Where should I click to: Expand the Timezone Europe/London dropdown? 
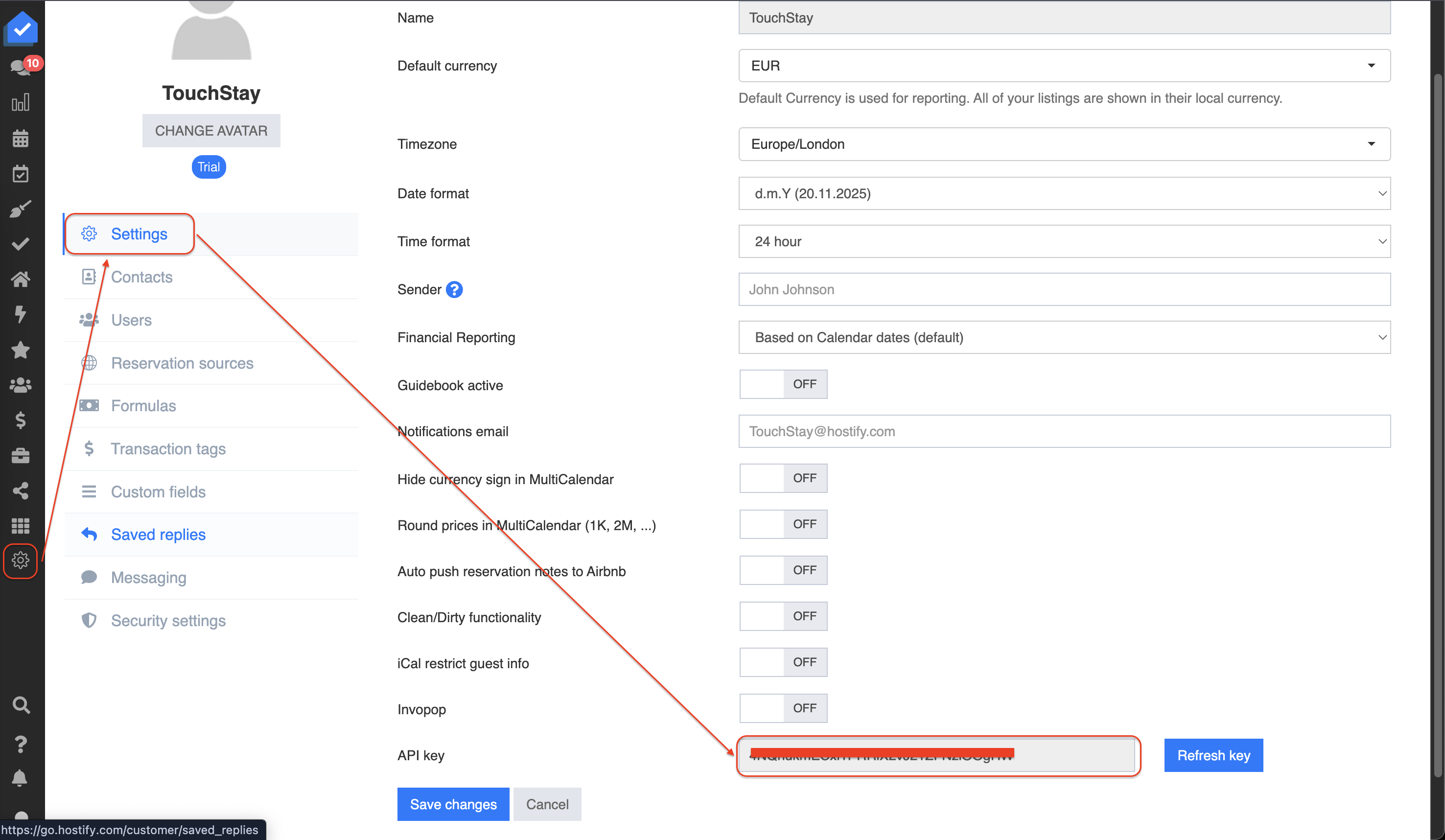1064,144
